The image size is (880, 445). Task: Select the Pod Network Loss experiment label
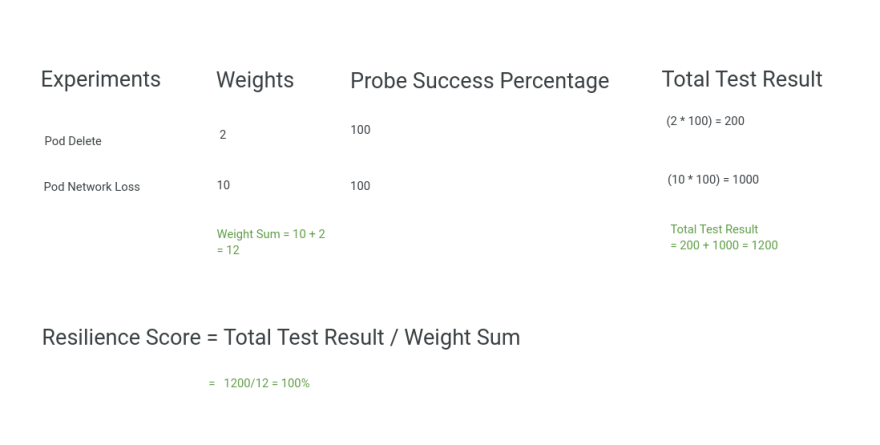tap(93, 186)
